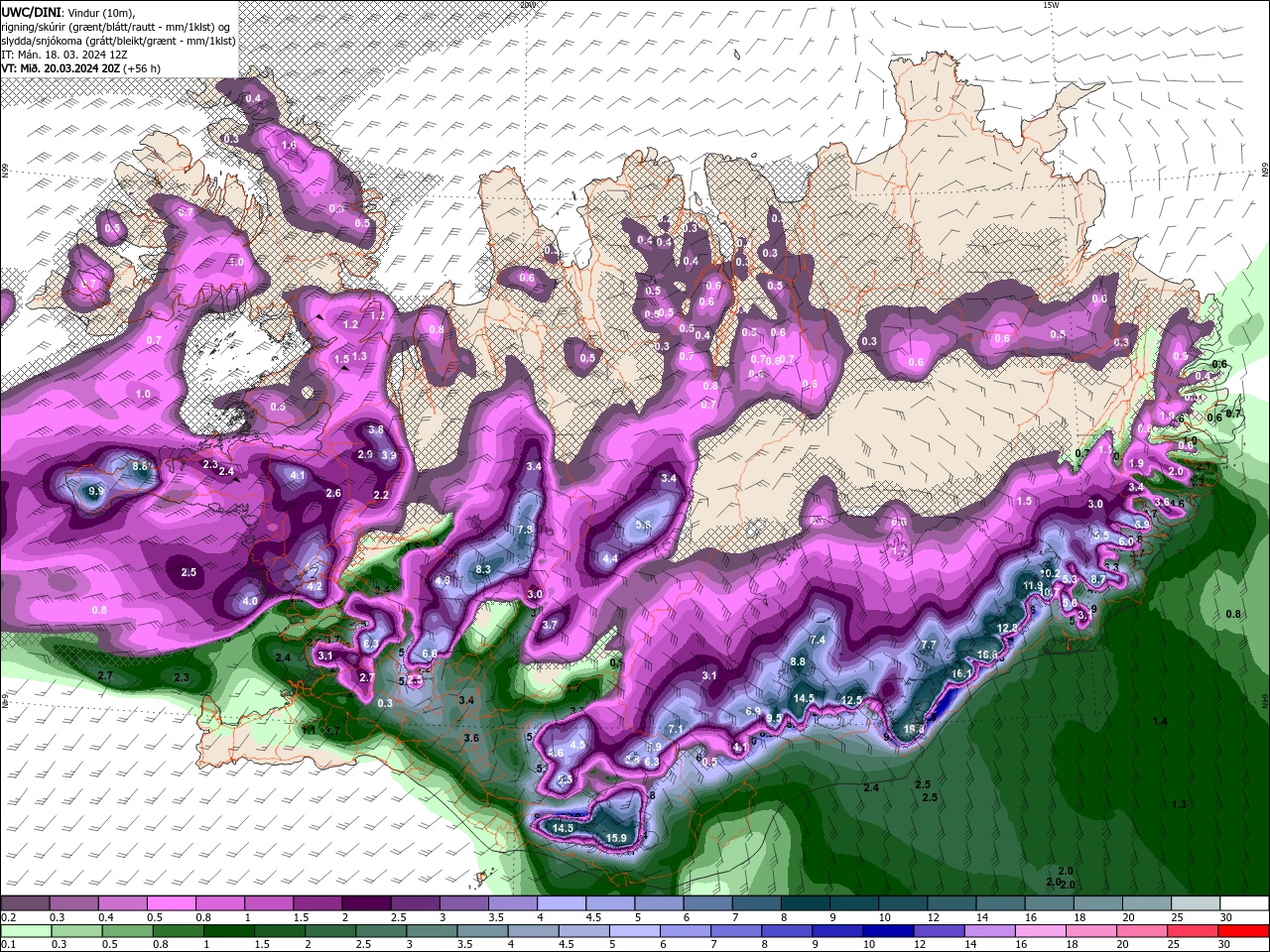This screenshot has width=1270, height=952.
Task: Click the light lavender swatch before snow label 4.5
Action: pyautogui.click(x=562, y=903)
